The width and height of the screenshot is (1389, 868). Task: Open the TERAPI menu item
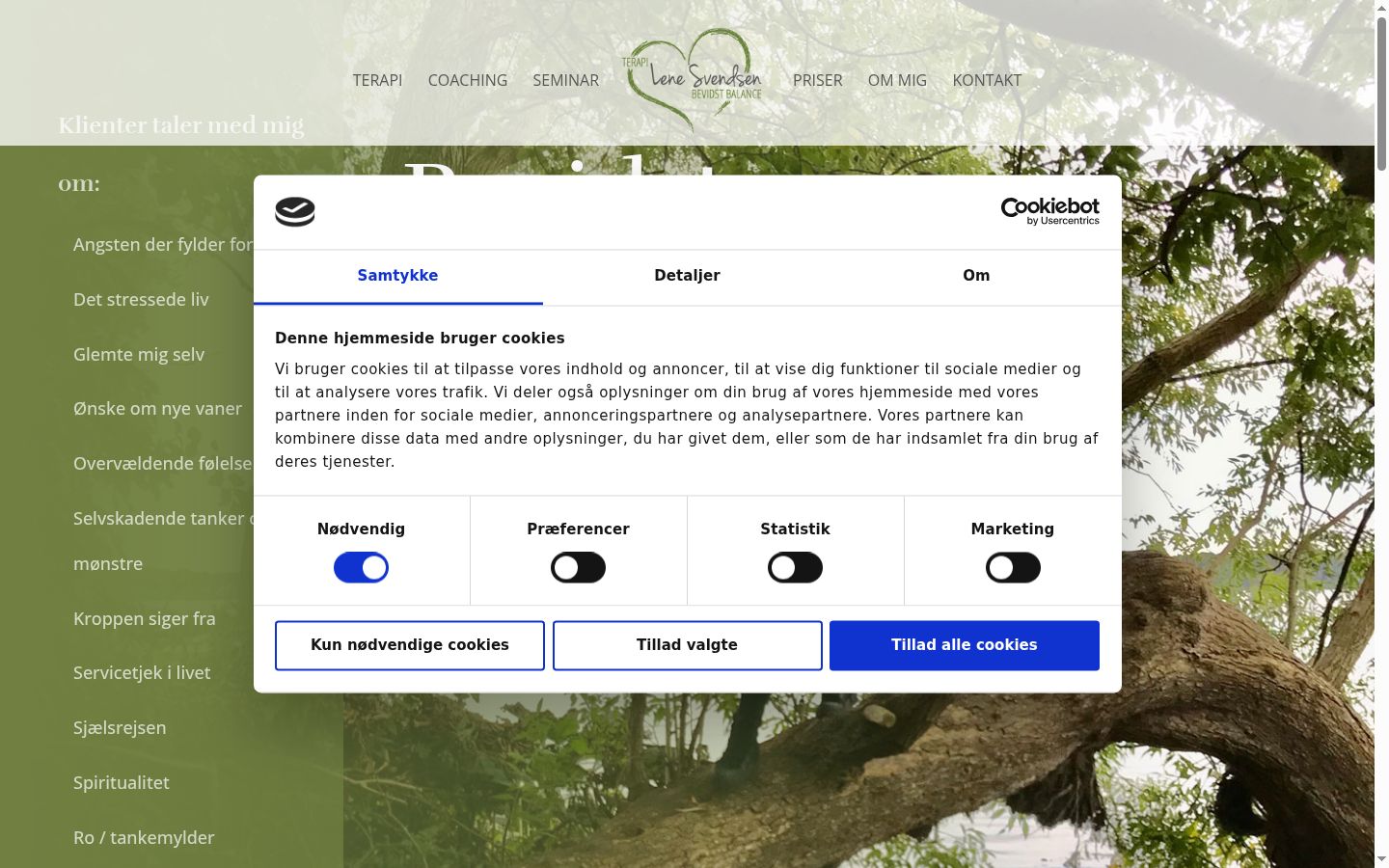click(377, 80)
